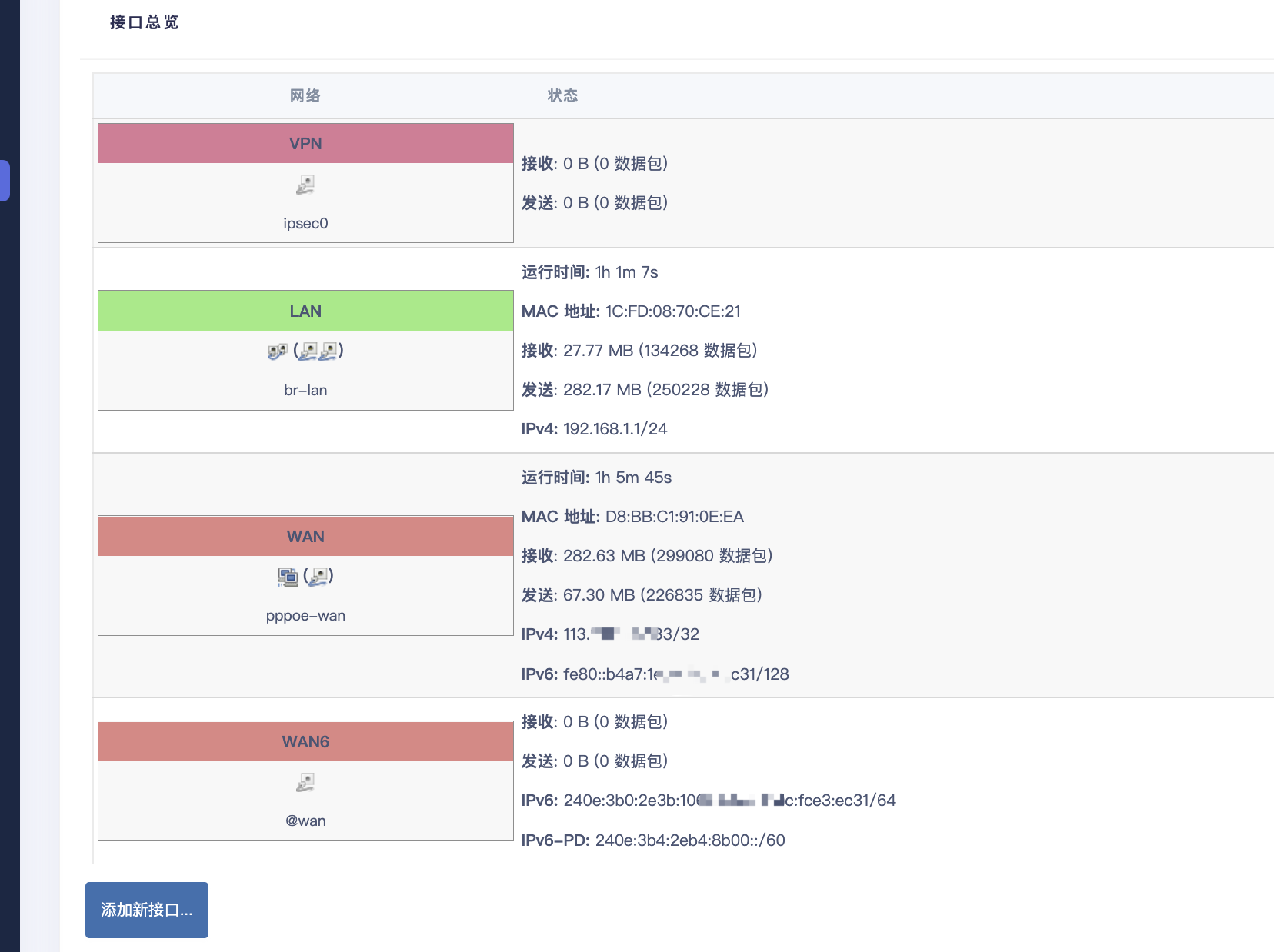
Task: Select the WAN6 interface header bar
Action: pyautogui.click(x=305, y=741)
